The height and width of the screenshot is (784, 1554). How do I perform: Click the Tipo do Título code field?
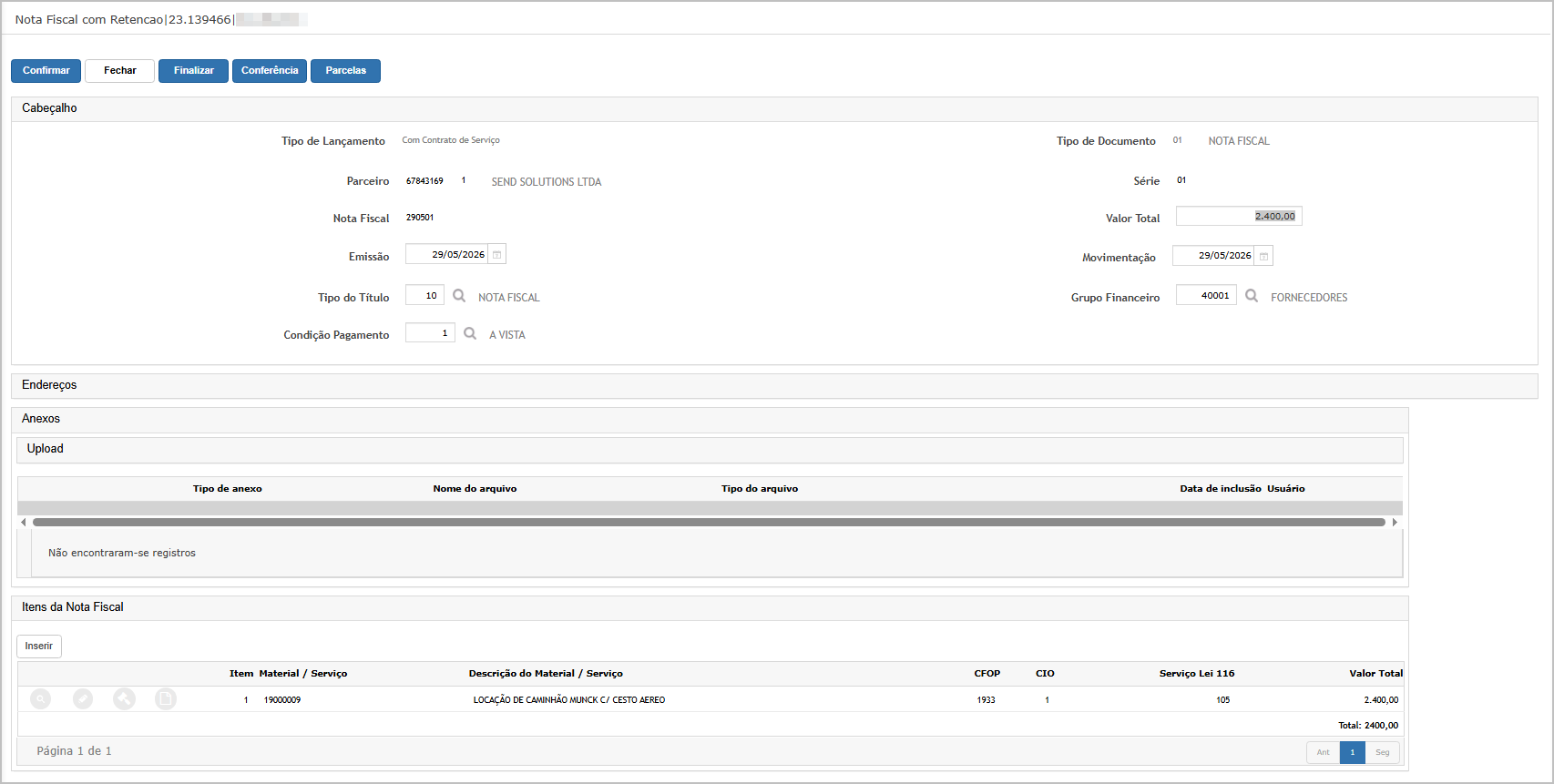click(x=424, y=296)
